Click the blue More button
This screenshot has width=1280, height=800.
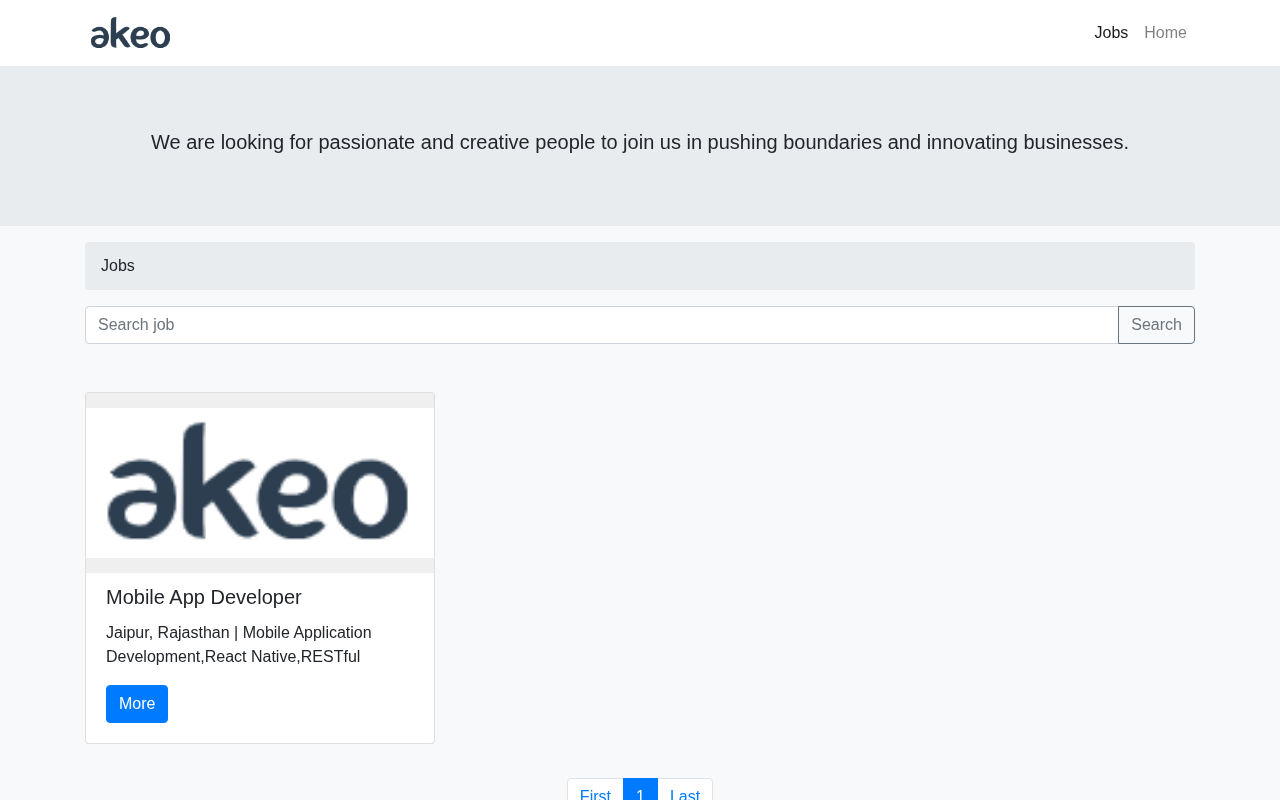pyautogui.click(x=137, y=704)
